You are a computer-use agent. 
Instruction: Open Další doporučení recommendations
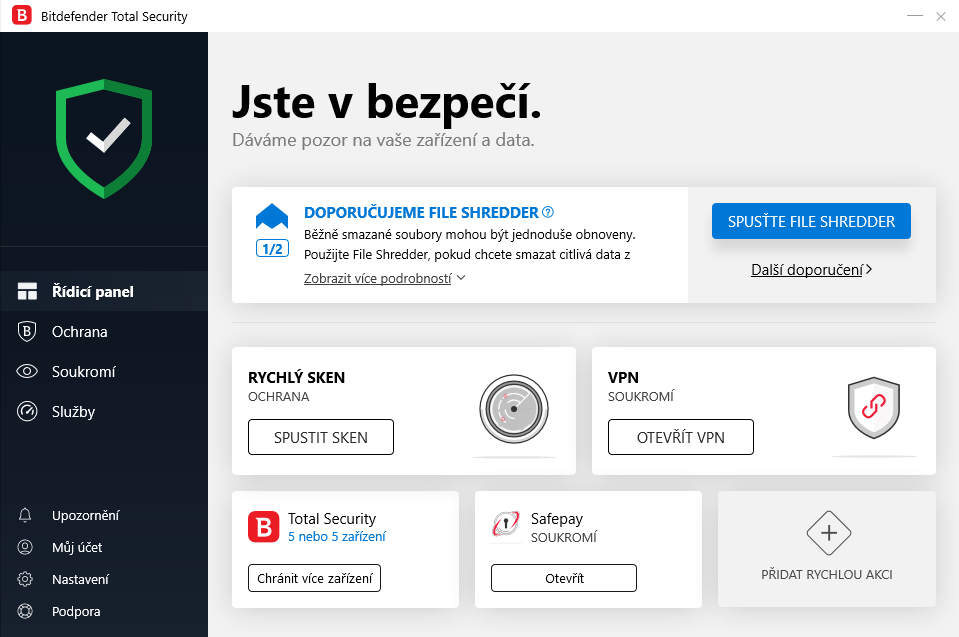pos(812,269)
